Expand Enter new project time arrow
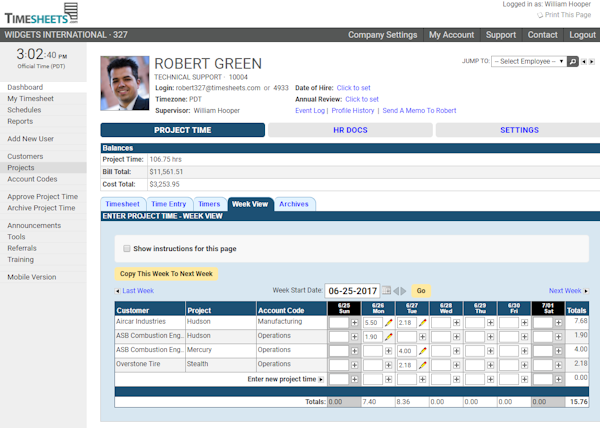600x428 pixels. click(322, 380)
